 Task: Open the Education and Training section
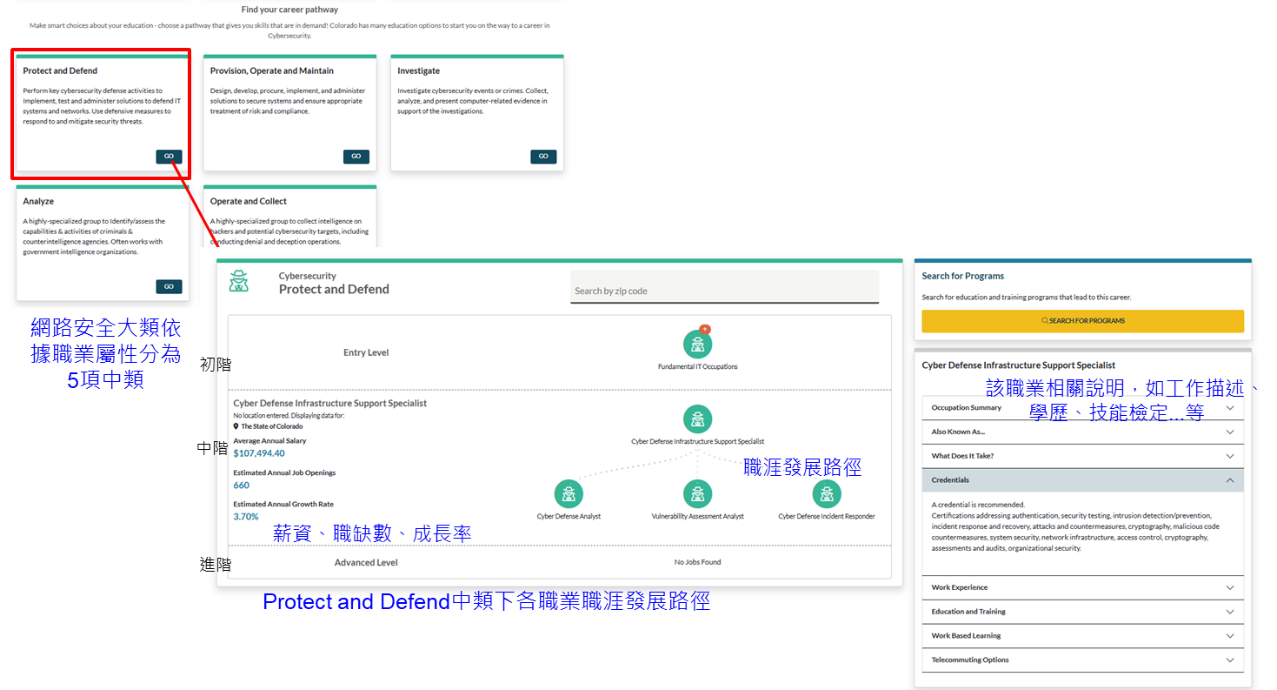(1082, 611)
